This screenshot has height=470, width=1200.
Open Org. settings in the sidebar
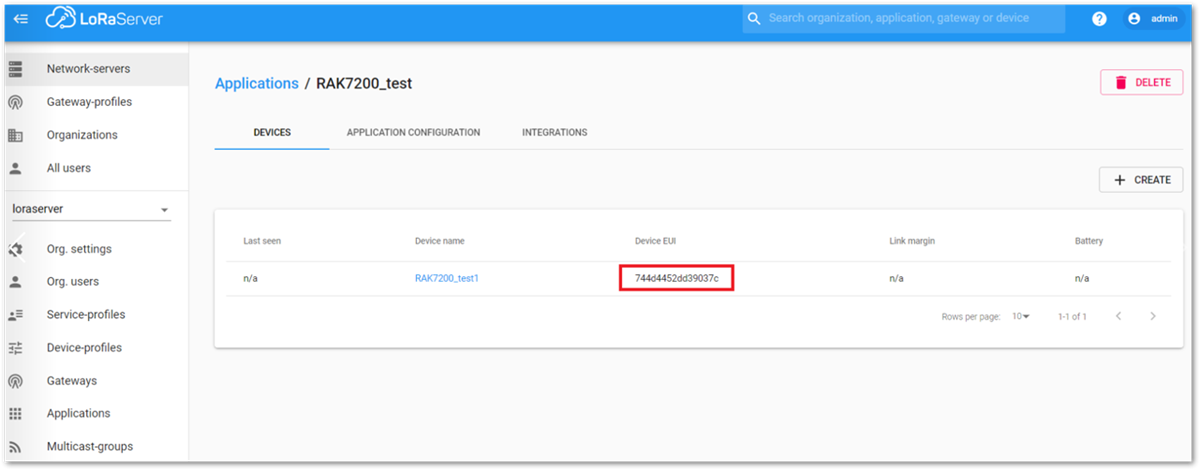point(96,249)
